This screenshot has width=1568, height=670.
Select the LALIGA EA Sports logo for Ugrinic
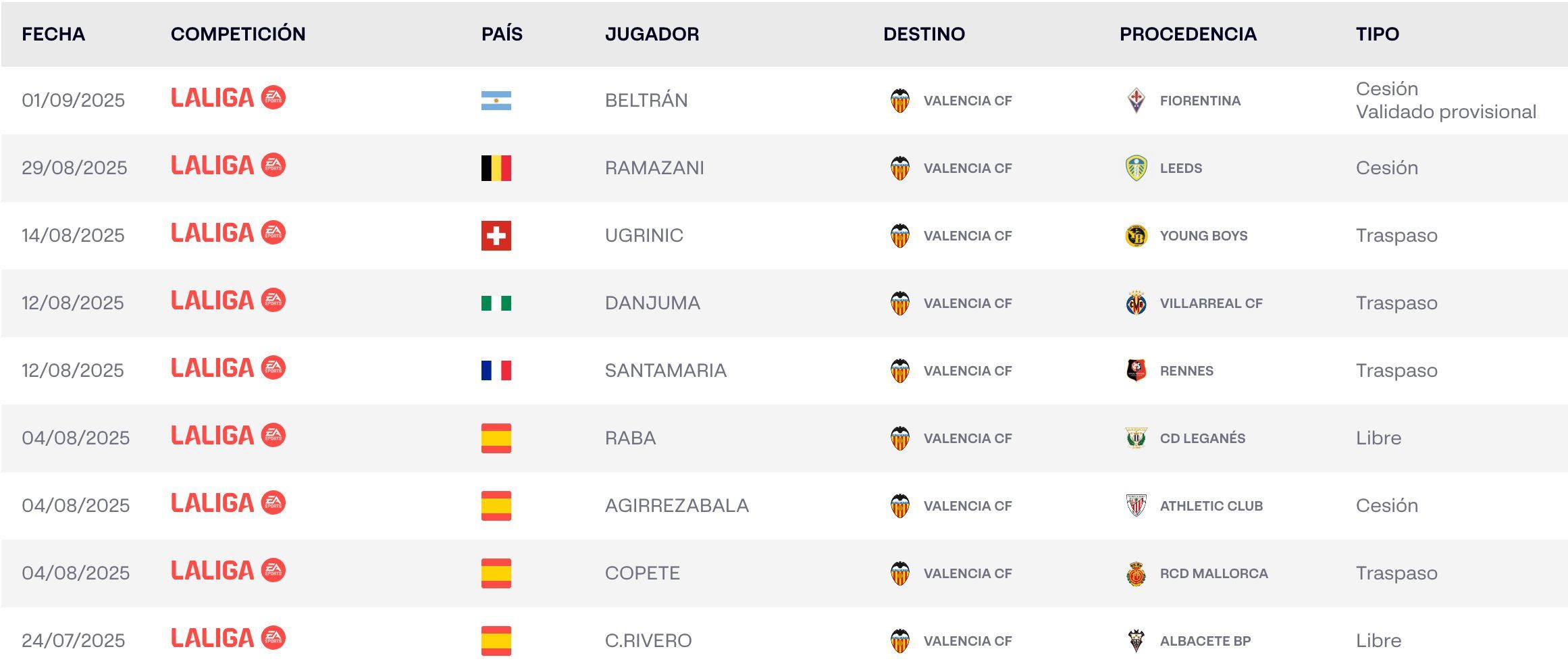point(230,236)
